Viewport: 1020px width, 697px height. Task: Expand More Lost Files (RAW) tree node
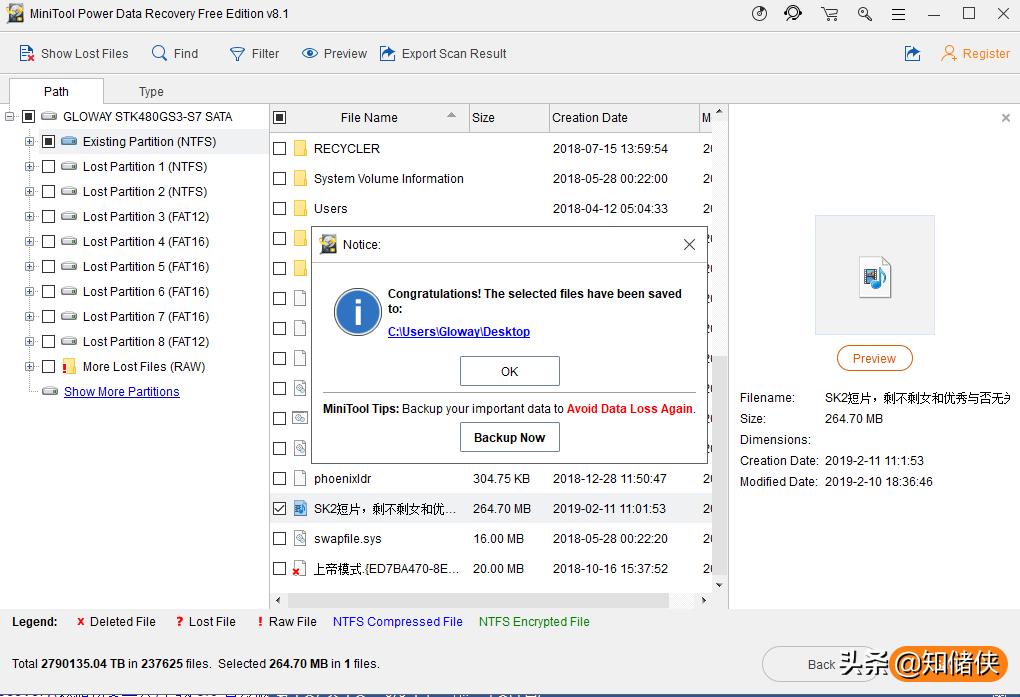pos(29,367)
